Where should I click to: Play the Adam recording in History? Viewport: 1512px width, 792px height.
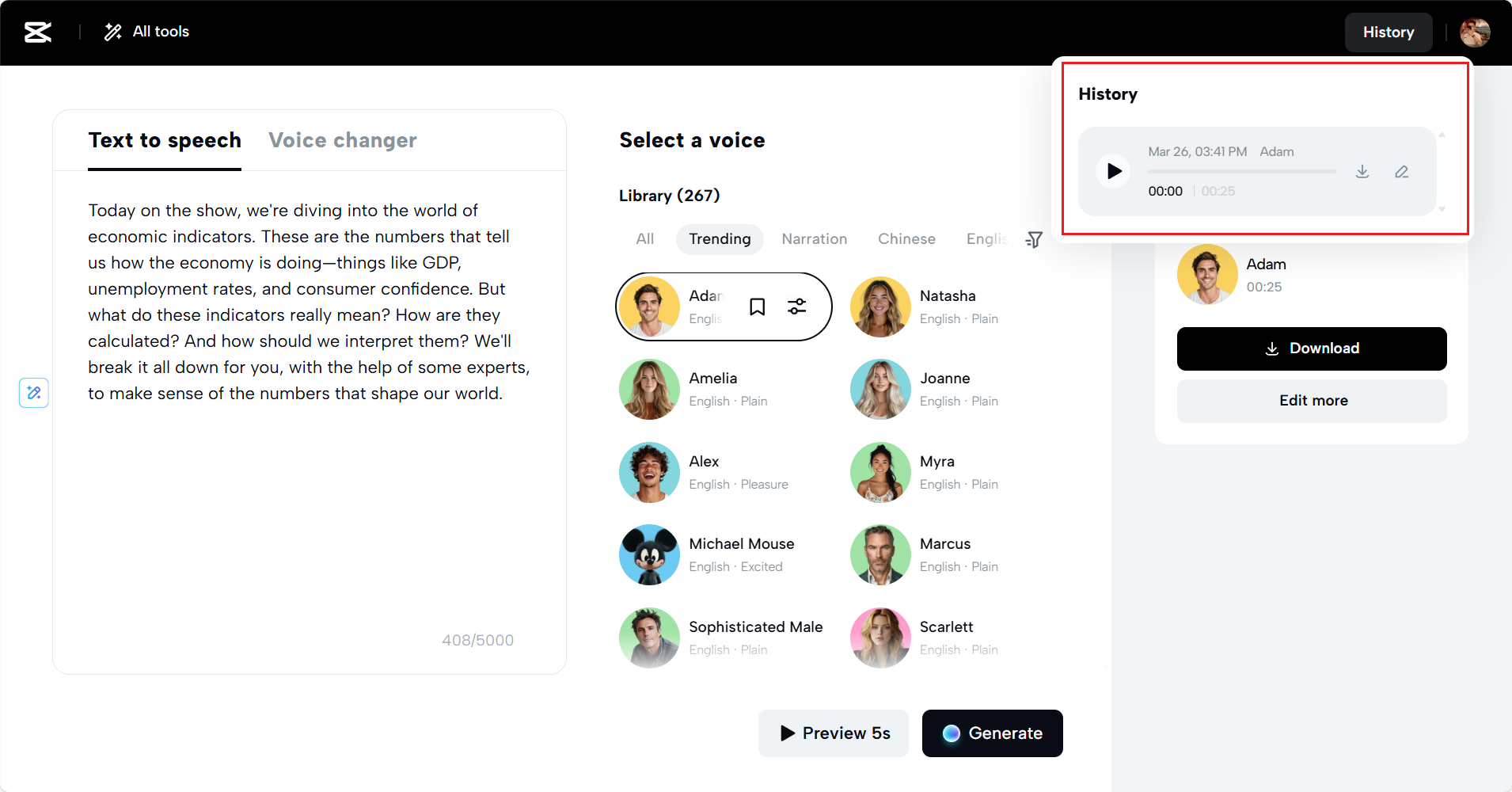(x=1113, y=170)
